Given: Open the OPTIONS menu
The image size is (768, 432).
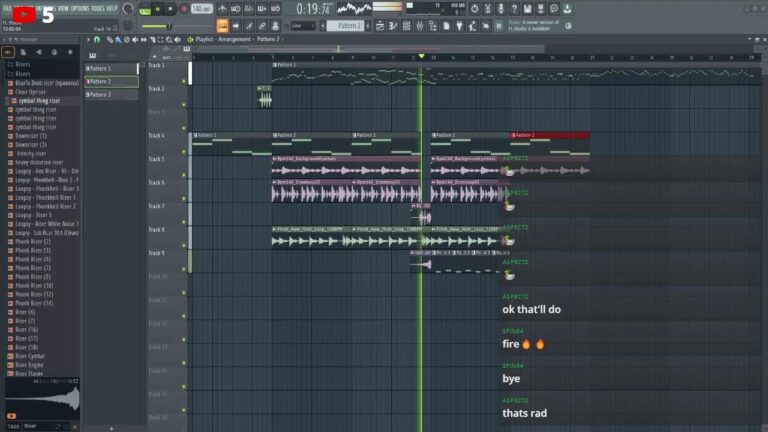Looking at the screenshot, I should click(x=80, y=8).
